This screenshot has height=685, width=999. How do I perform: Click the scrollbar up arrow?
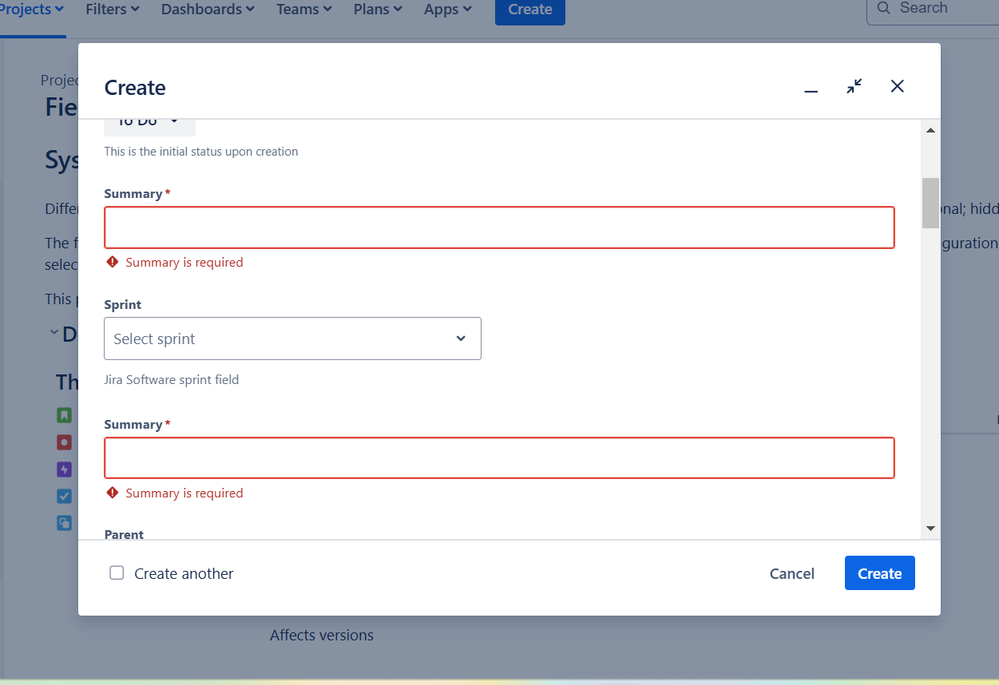(930, 131)
